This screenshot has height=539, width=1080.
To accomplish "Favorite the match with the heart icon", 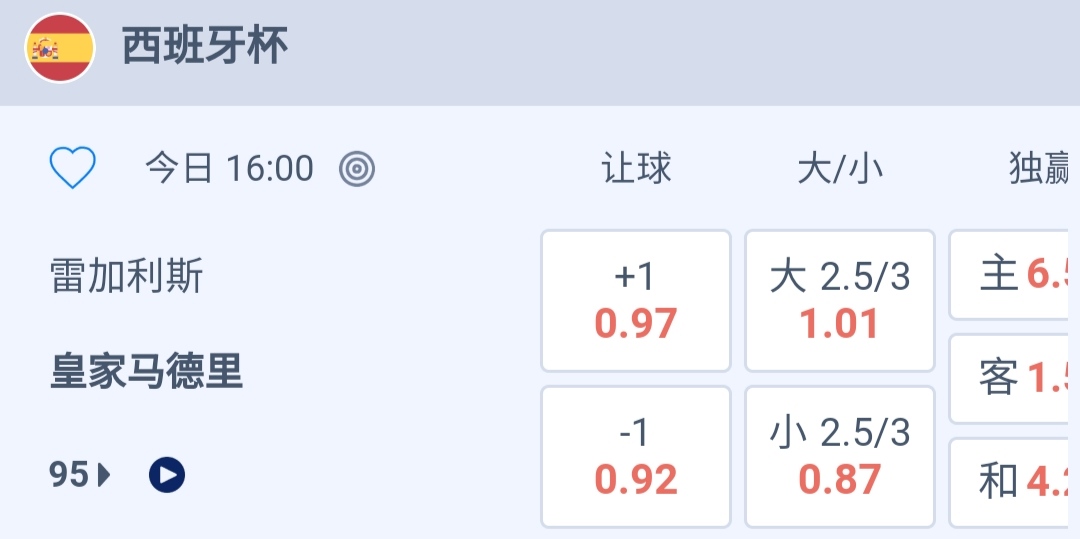I will pos(73,168).
